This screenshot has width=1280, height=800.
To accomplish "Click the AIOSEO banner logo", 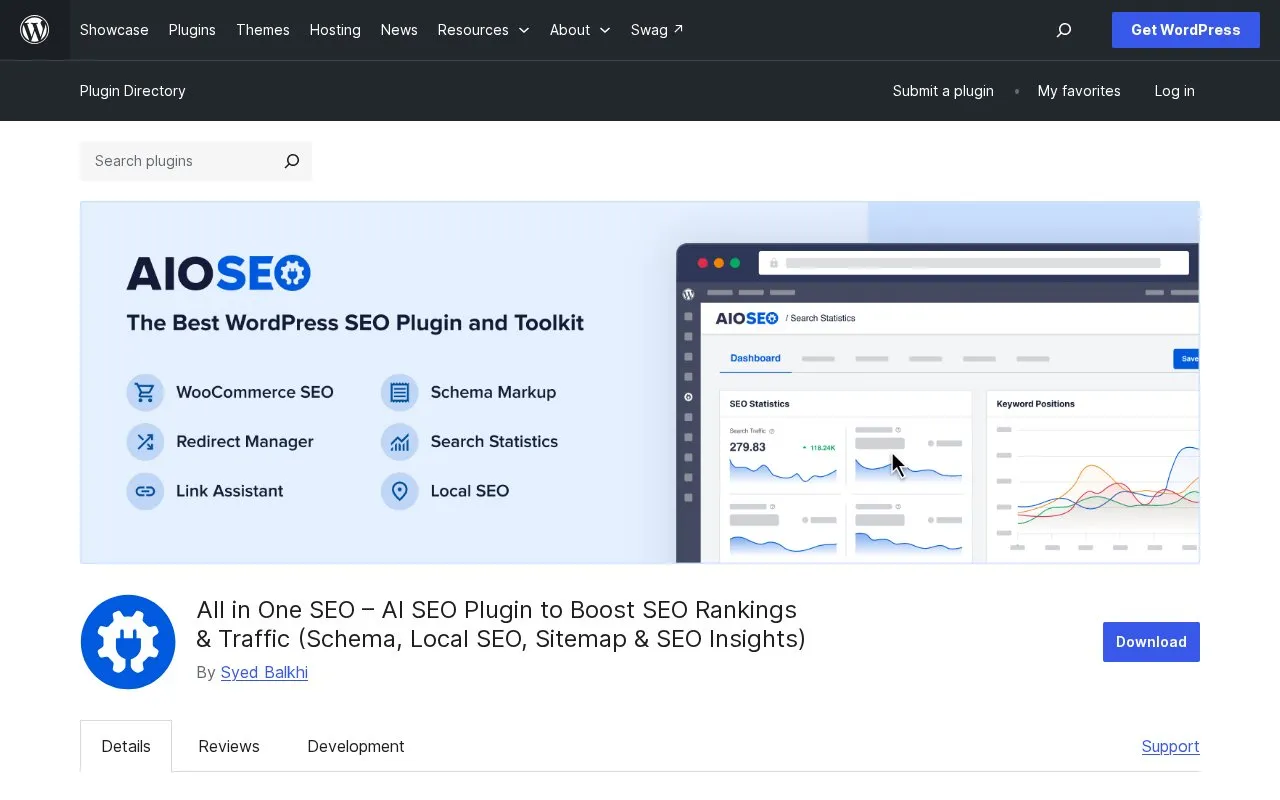I will 219,273.
